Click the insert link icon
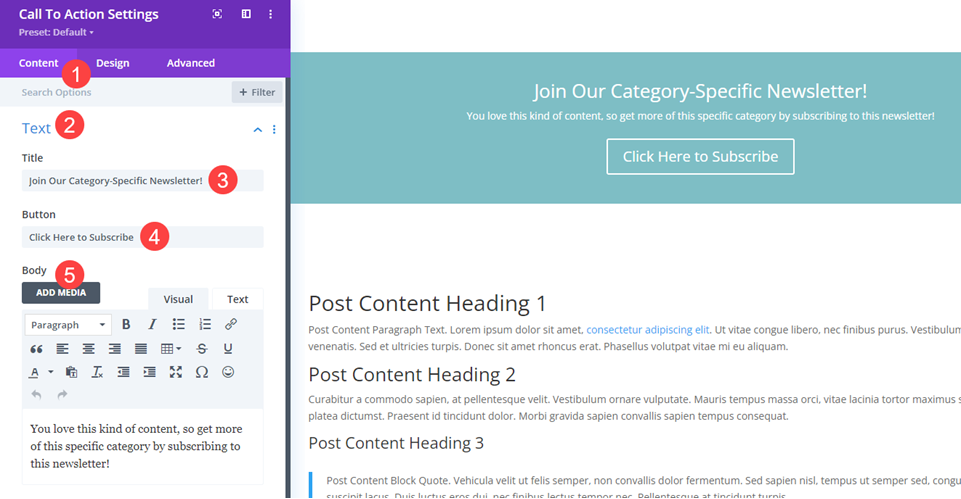Viewport: 961px width, 499px height. [x=231, y=324]
